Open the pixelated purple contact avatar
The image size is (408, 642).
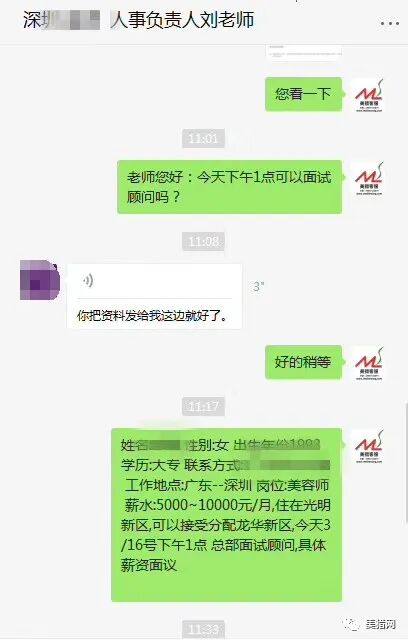coord(40,280)
